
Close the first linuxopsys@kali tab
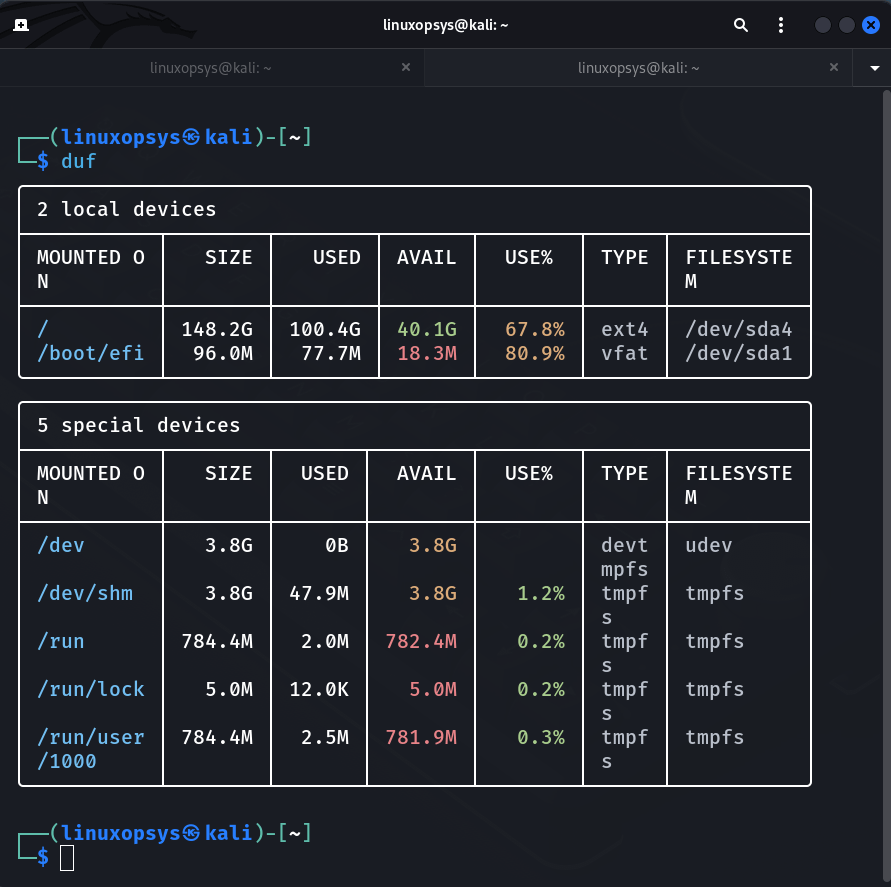coord(406,67)
